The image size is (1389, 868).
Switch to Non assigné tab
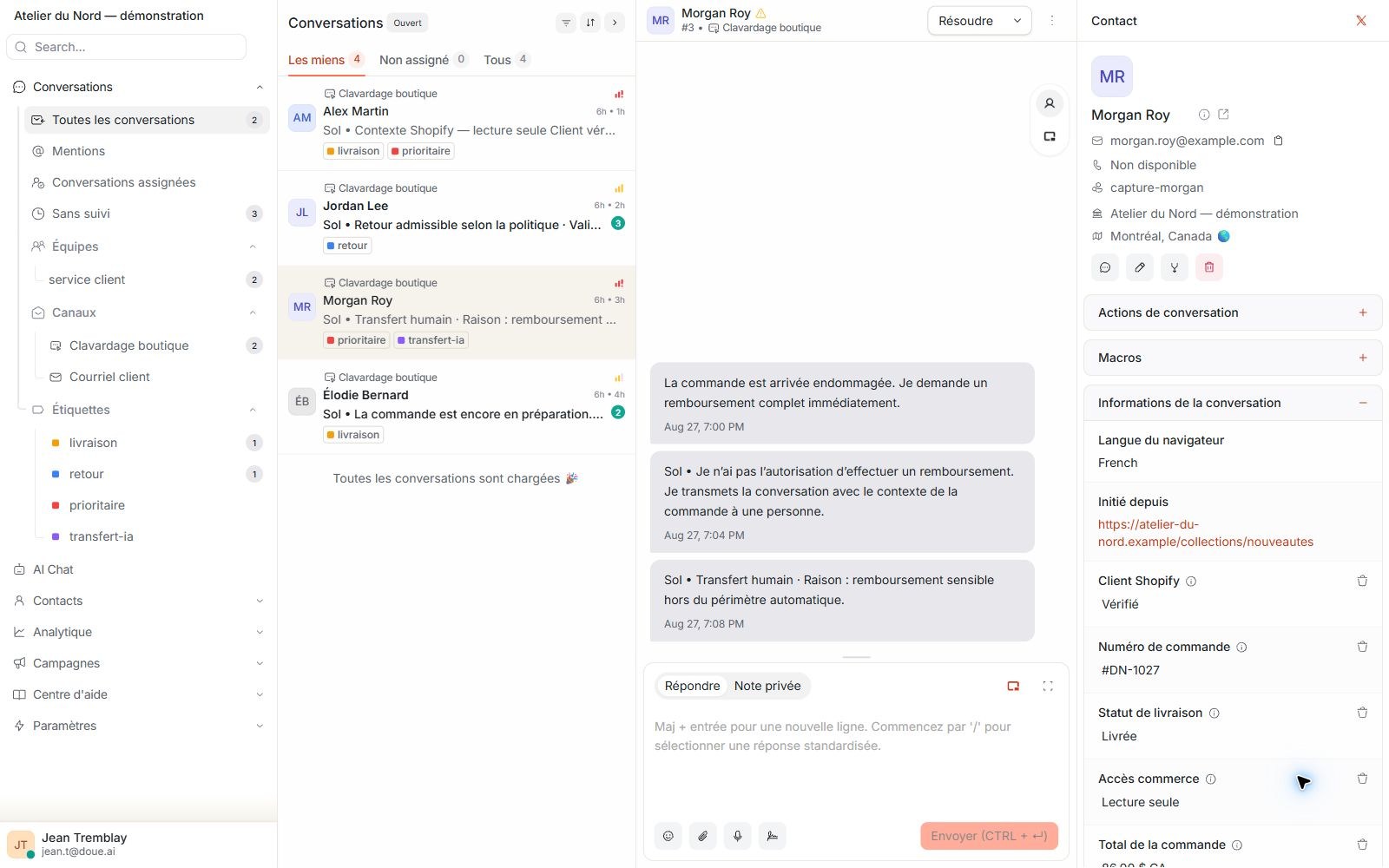423,60
